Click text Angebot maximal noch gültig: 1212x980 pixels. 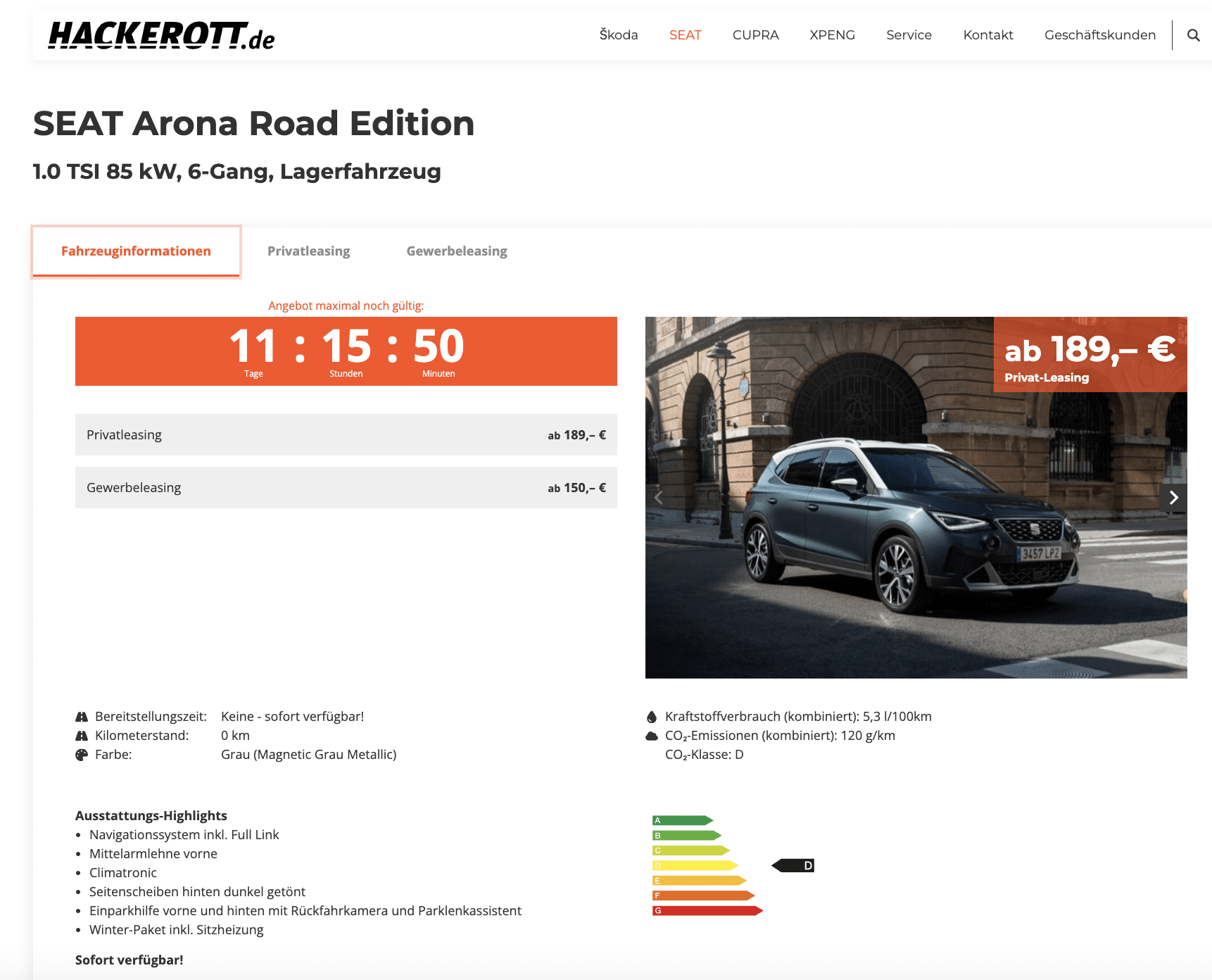pos(346,306)
